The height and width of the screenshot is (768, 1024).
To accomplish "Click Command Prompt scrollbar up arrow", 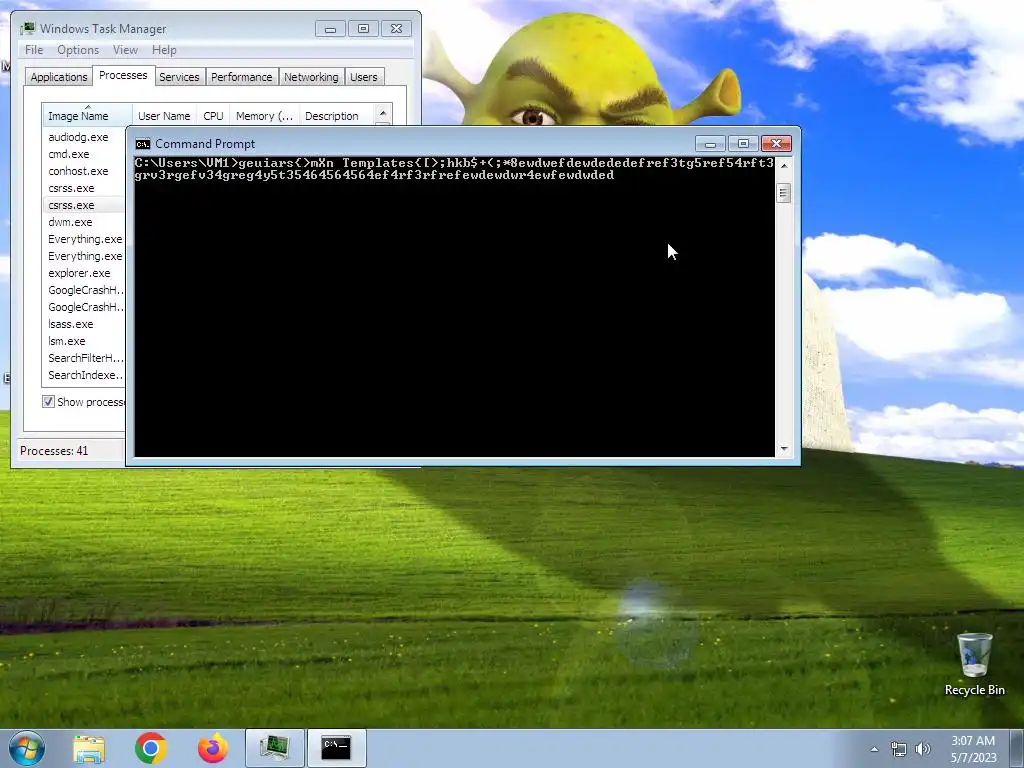I will pyautogui.click(x=784, y=165).
